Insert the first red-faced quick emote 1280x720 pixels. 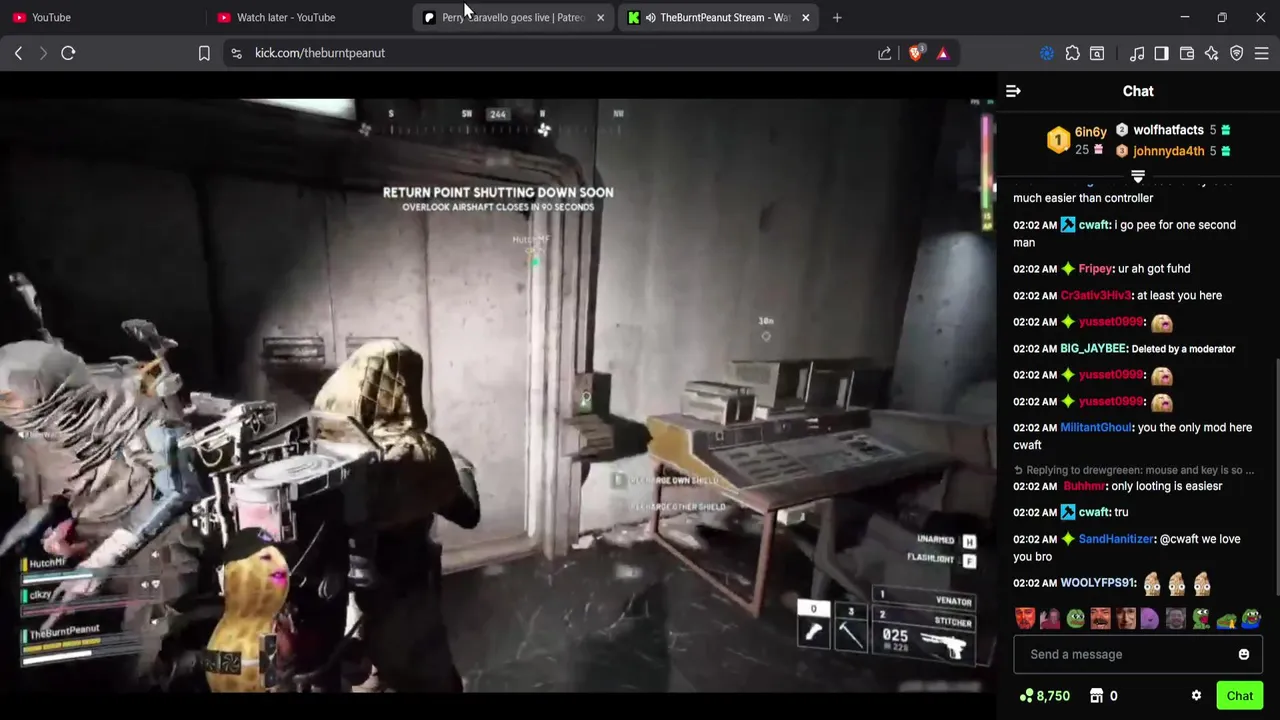pos(1025,619)
